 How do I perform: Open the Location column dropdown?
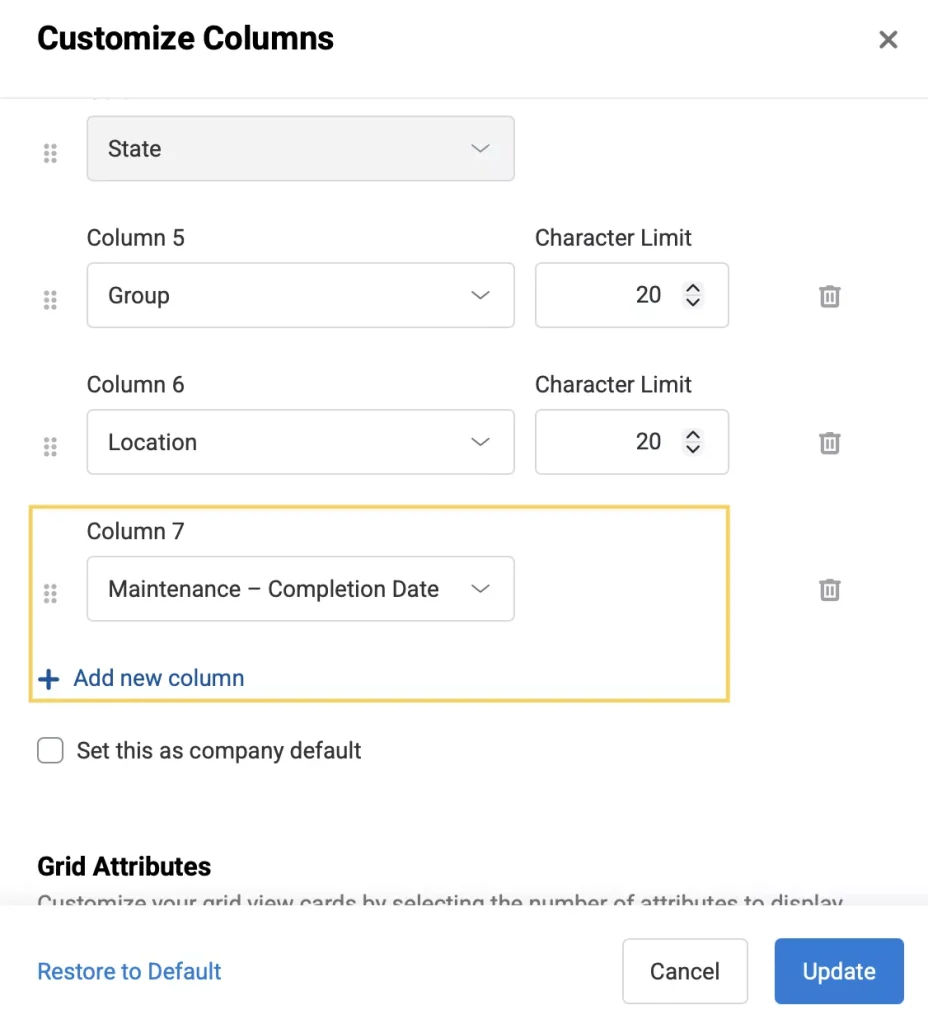point(300,442)
